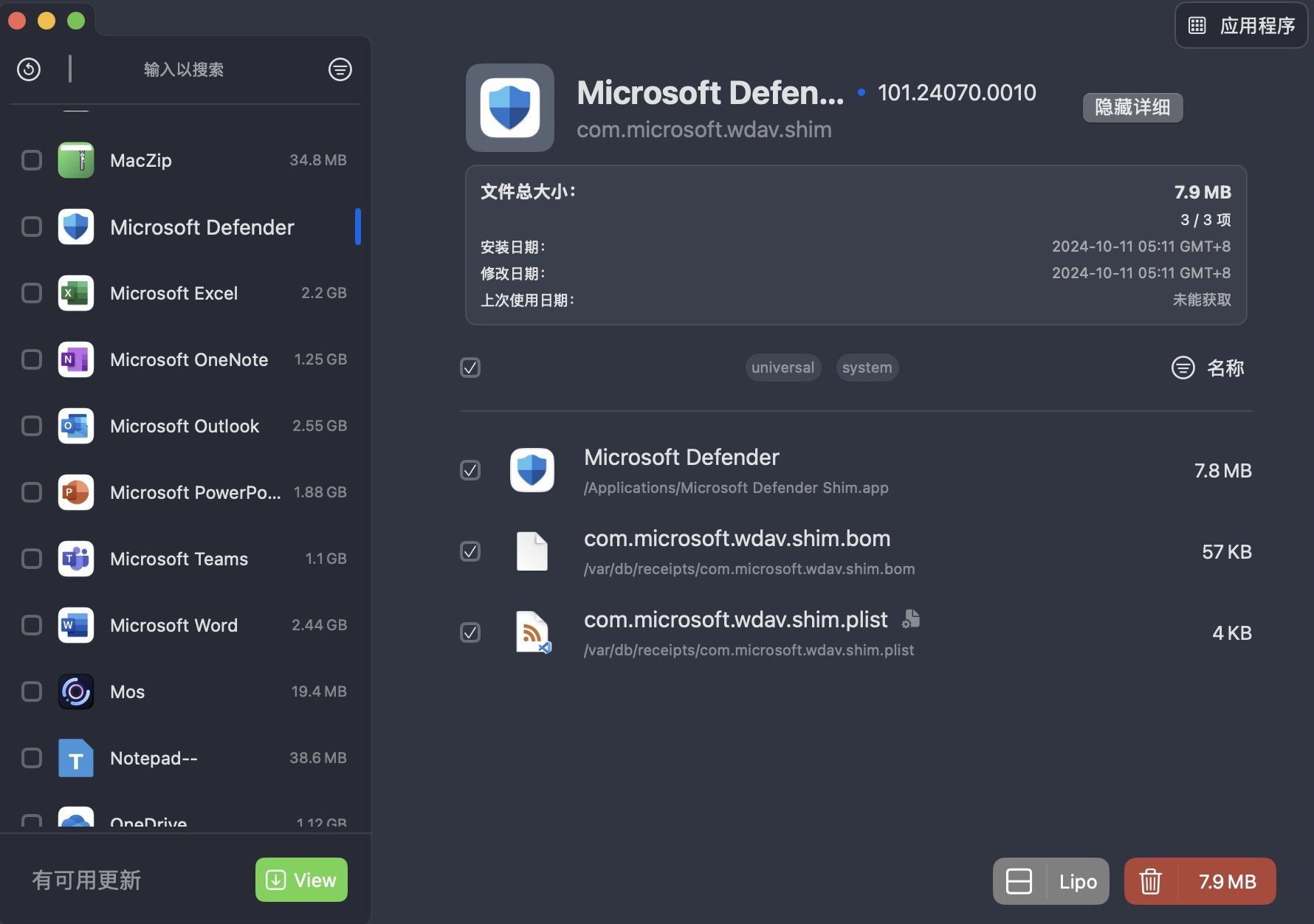The width and height of the screenshot is (1314, 924).
Task: Click the download icon in View button
Action: tap(275, 880)
